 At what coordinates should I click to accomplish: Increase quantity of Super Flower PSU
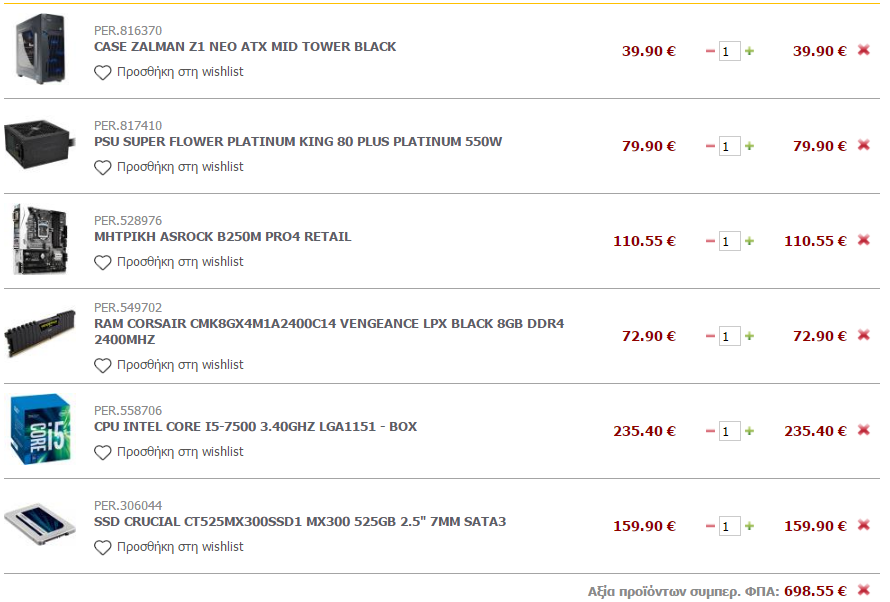coord(749,146)
